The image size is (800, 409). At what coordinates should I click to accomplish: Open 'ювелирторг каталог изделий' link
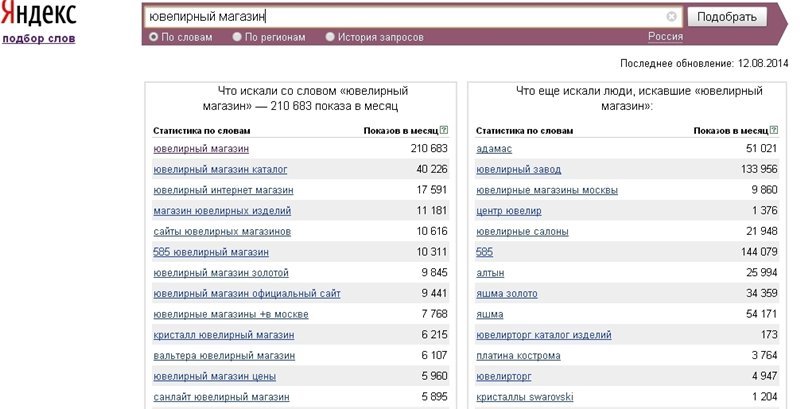(x=544, y=335)
